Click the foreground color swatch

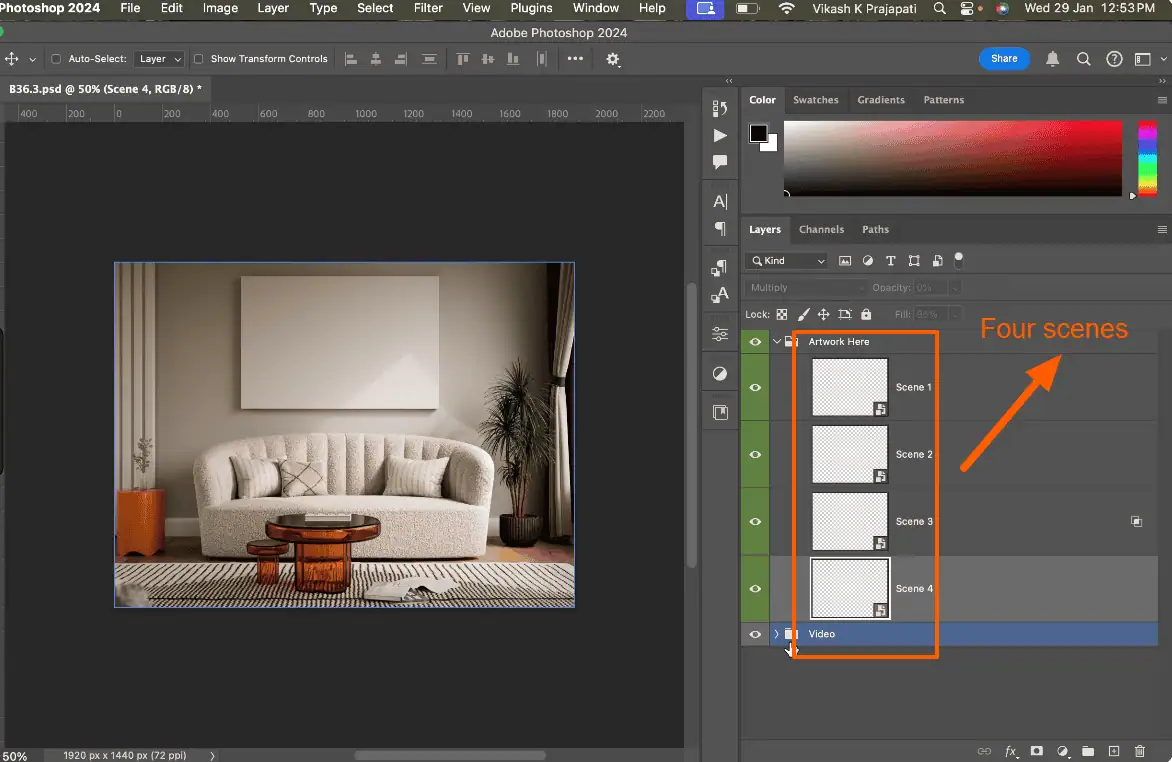[x=758, y=133]
